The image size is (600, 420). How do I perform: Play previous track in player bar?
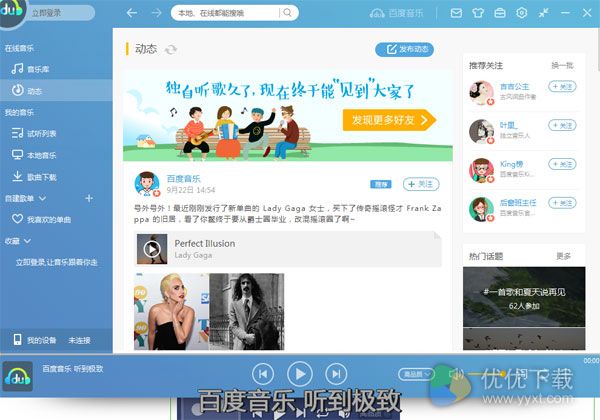[263, 374]
